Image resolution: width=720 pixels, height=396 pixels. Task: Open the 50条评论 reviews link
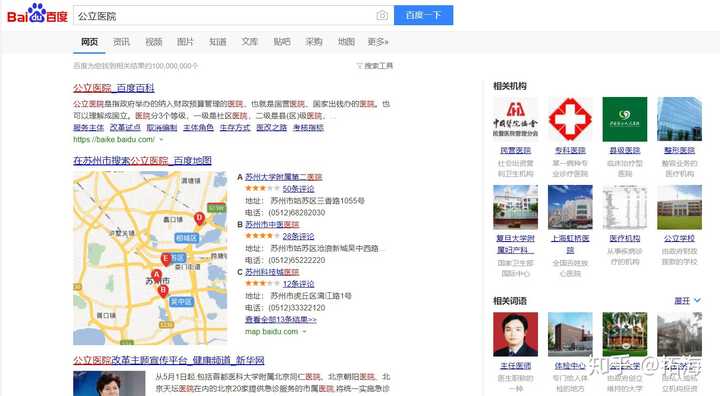tap(298, 189)
